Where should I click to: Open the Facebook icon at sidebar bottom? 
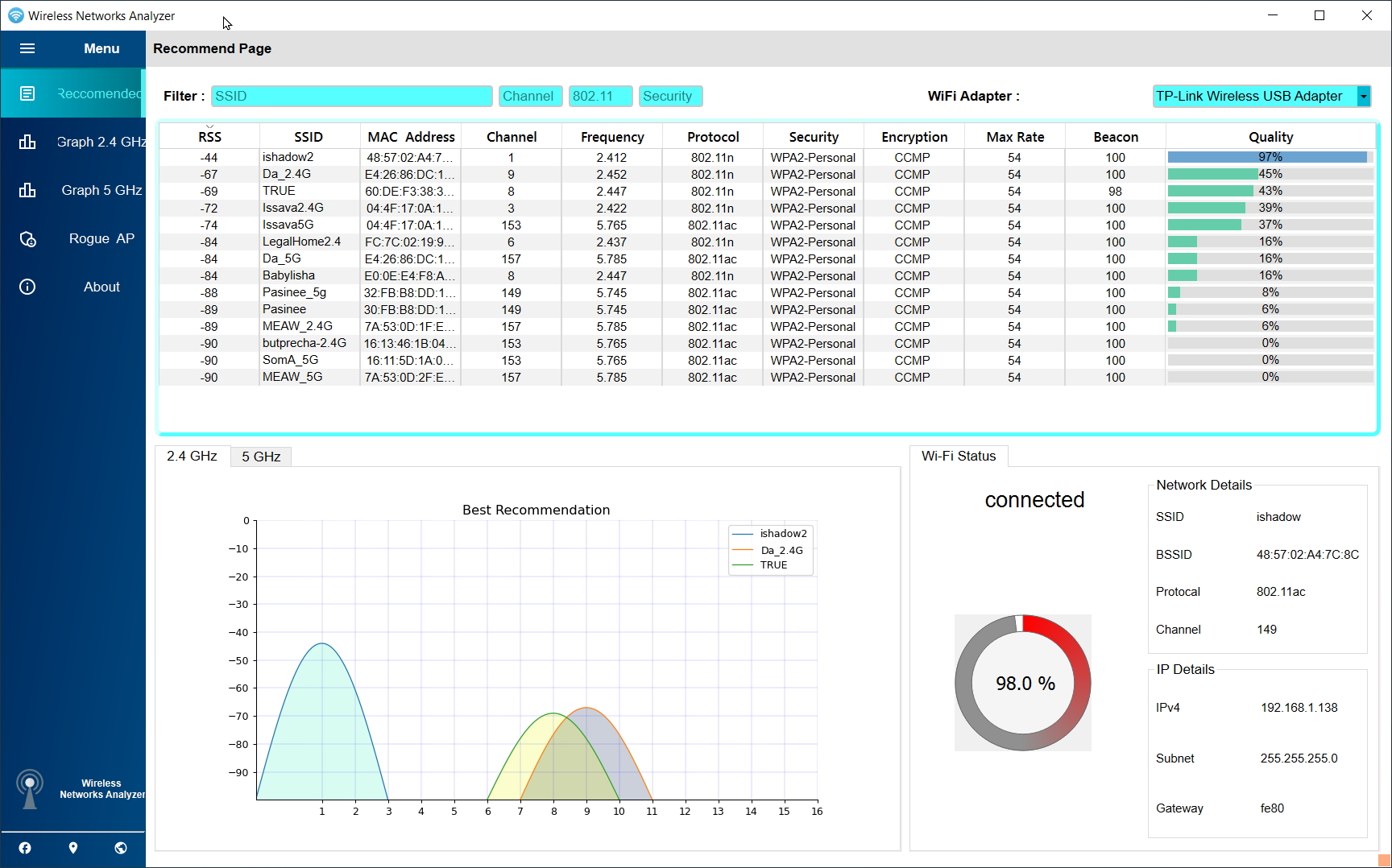25,848
